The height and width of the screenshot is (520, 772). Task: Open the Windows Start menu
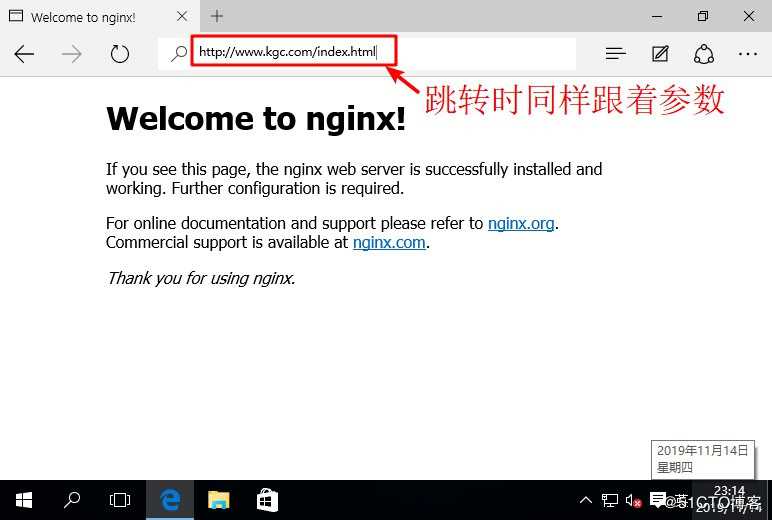24,500
